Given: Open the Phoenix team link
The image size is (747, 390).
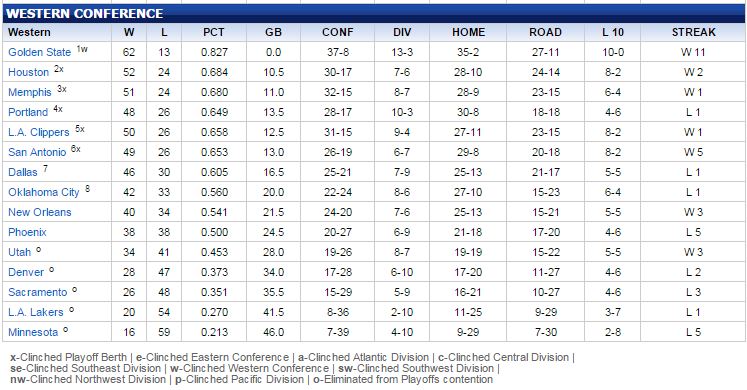Looking at the screenshot, I should pos(27,232).
